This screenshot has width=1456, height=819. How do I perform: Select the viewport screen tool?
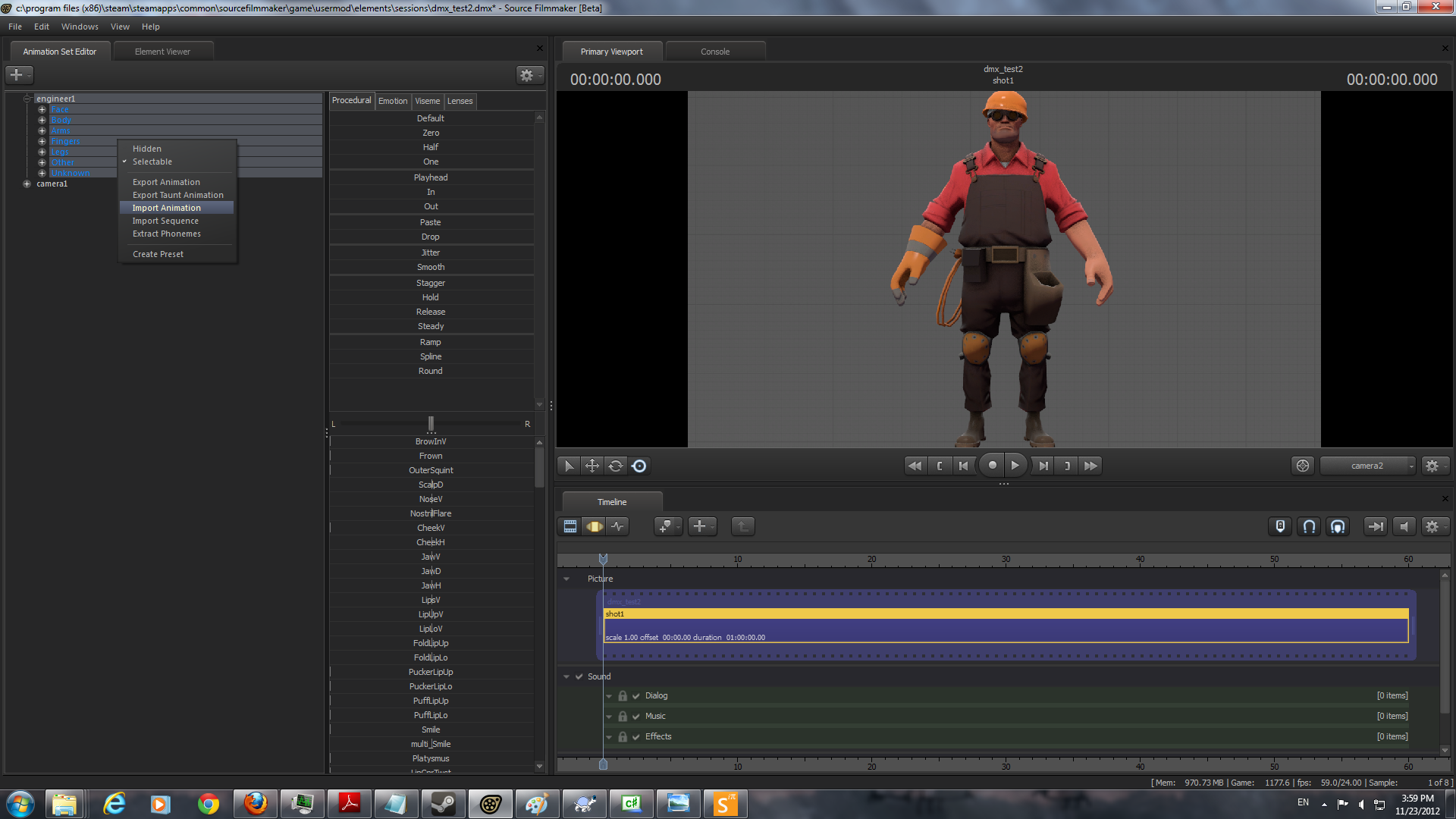pyautogui.click(x=639, y=466)
